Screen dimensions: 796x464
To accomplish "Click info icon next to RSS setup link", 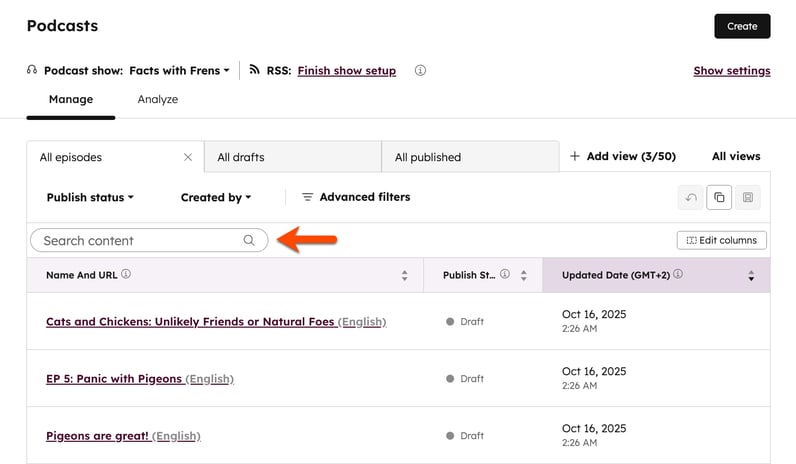I will tap(420, 71).
